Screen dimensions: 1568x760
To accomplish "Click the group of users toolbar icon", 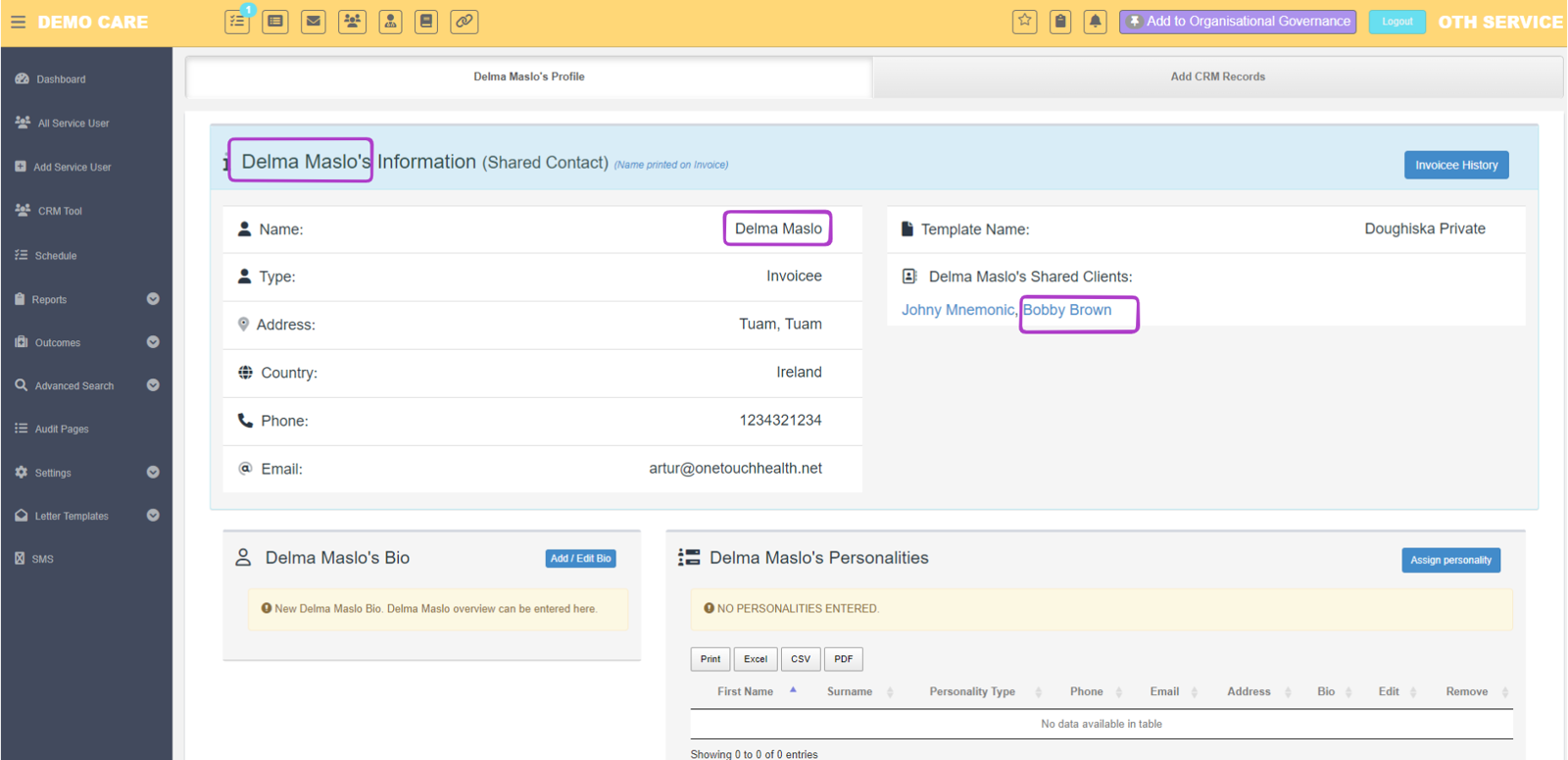I will coord(352,21).
